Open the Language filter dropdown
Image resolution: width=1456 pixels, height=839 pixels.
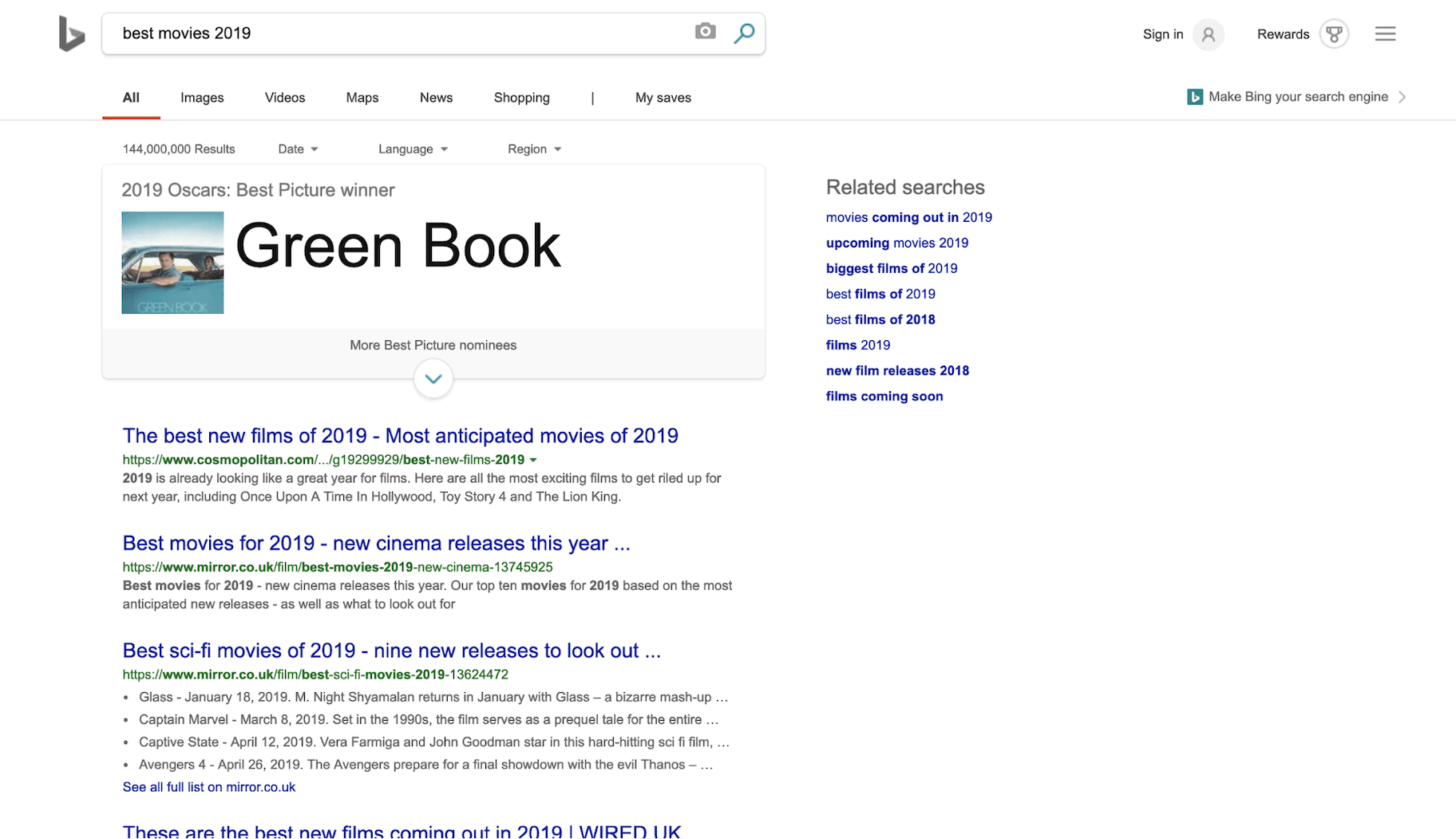click(x=413, y=149)
